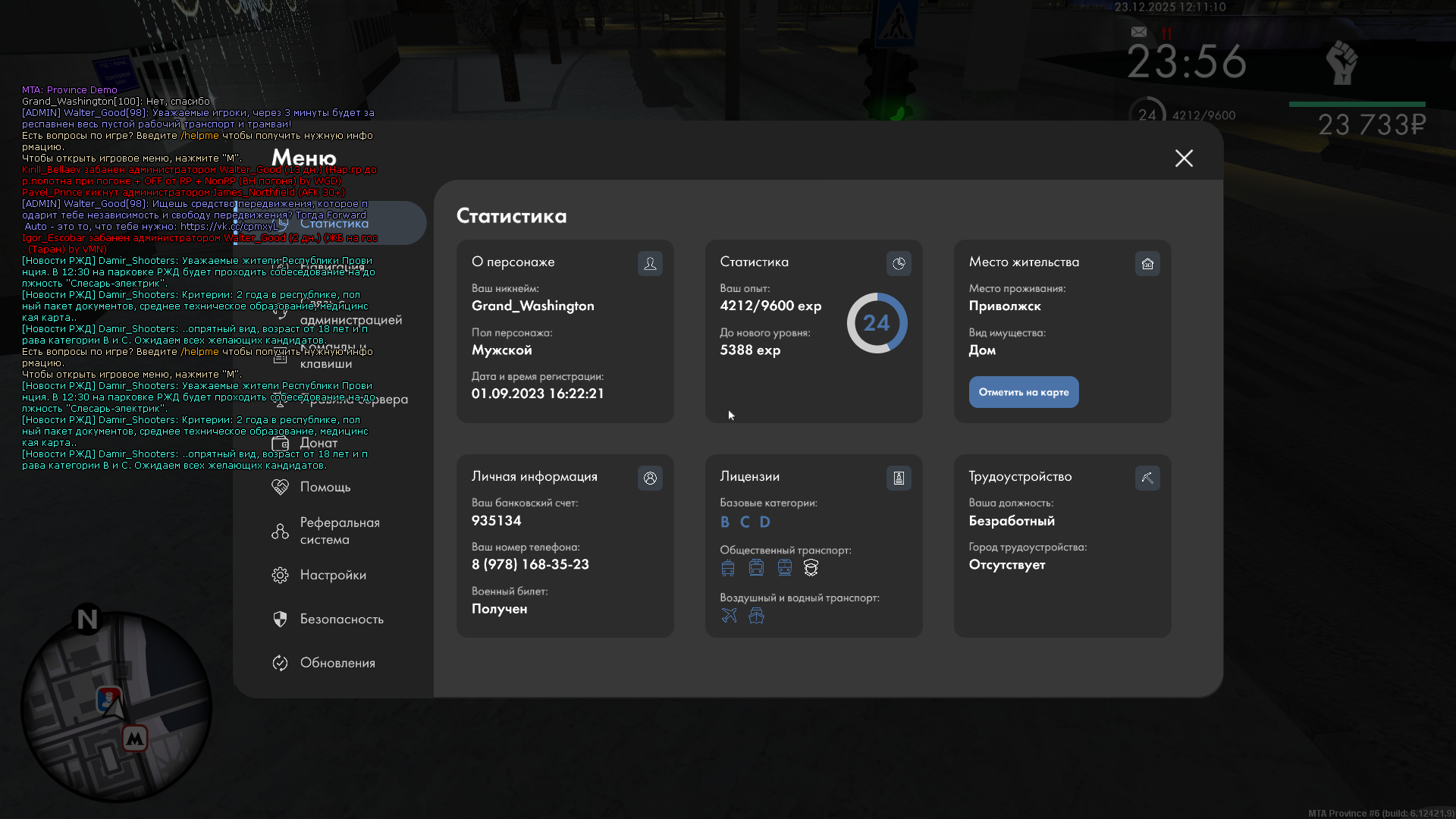The width and height of the screenshot is (1456, 819).
Task: Click the bus license icon
Action: coord(728,568)
